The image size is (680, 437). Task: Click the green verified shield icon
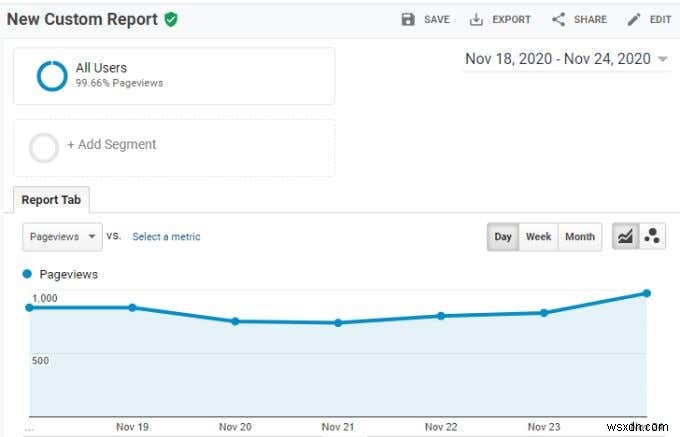pyautogui.click(x=171, y=20)
